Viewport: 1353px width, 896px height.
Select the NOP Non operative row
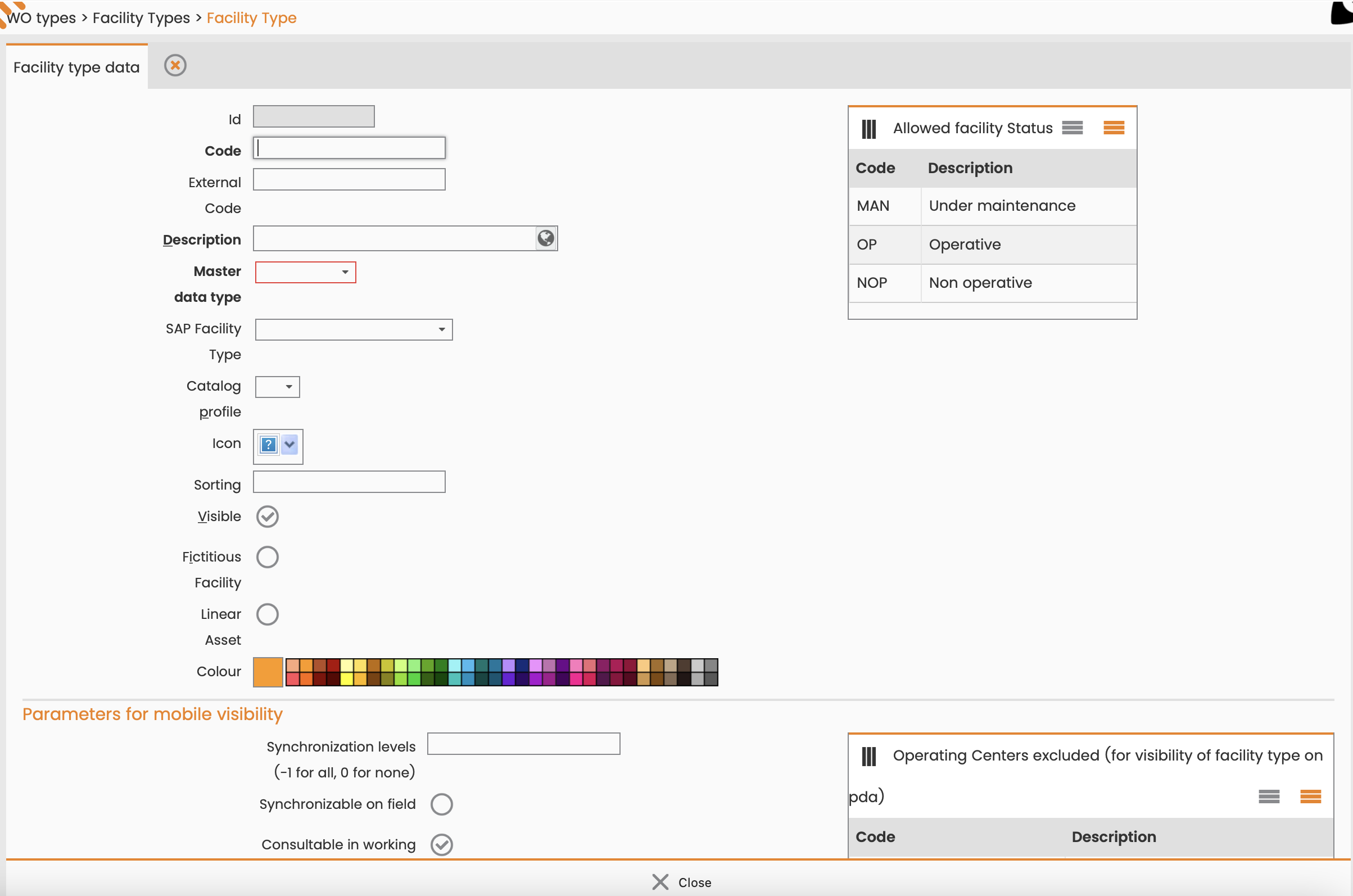pos(993,283)
